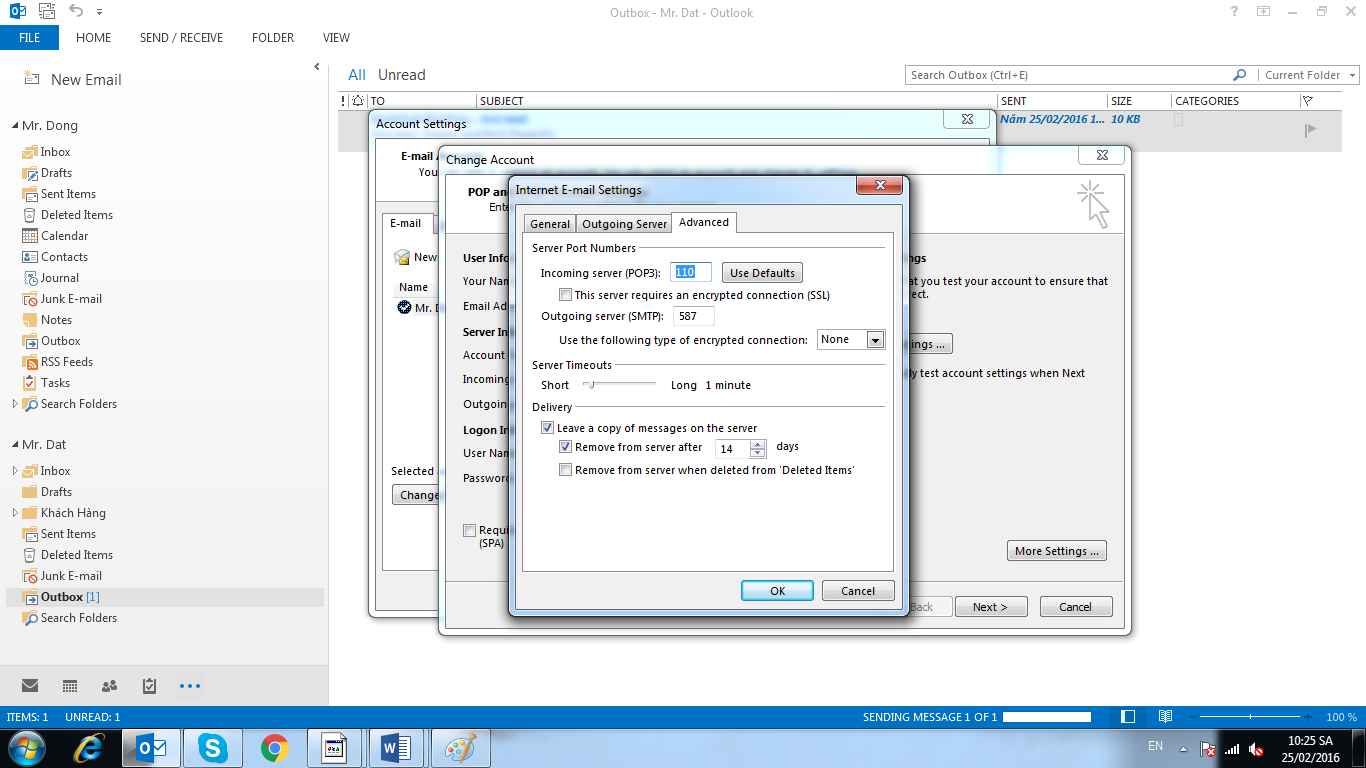The image size is (1366, 768).
Task: Open the Calendar folder
Action: coord(64,236)
